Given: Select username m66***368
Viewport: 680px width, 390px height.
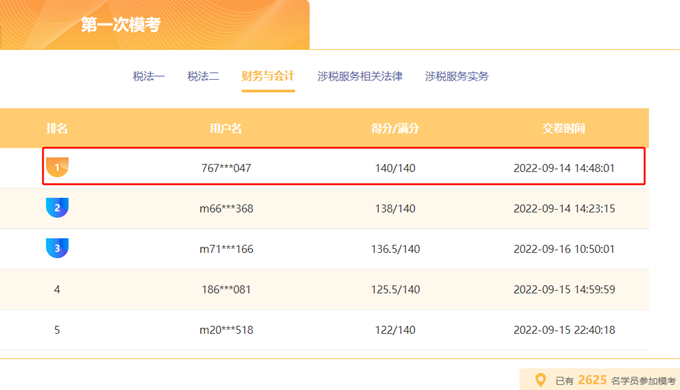Looking at the screenshot, I should [x=226, y=209].
